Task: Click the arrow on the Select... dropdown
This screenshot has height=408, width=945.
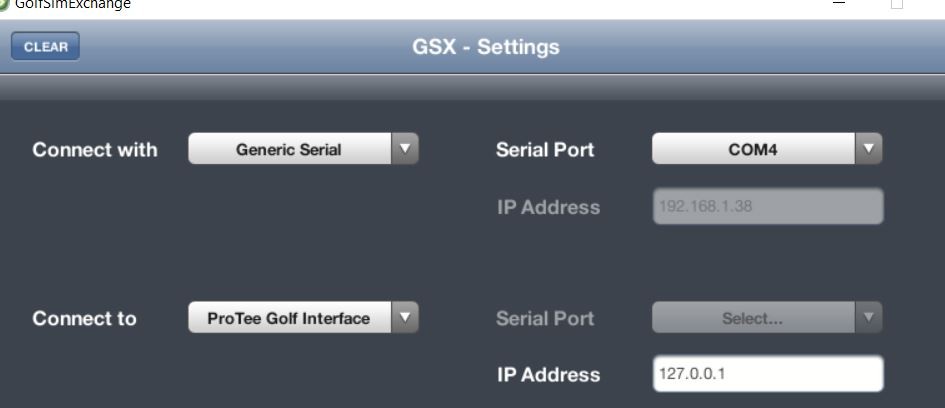Action: tap(868, 318)
